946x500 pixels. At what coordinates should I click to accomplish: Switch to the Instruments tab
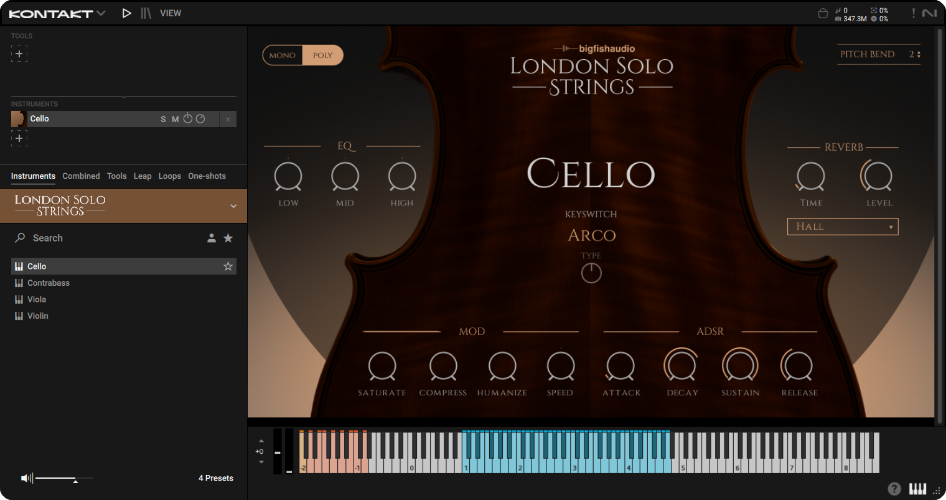point(33,176)
